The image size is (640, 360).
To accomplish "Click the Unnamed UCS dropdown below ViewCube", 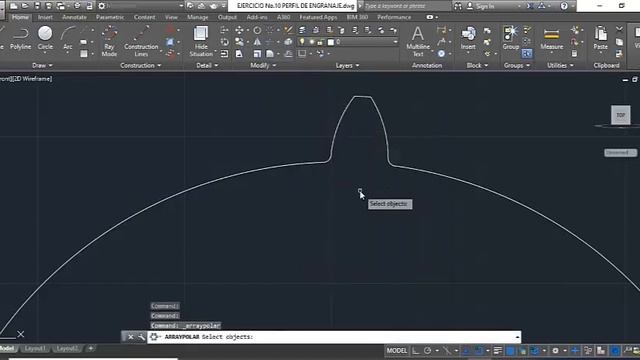I will pos(620,153).
